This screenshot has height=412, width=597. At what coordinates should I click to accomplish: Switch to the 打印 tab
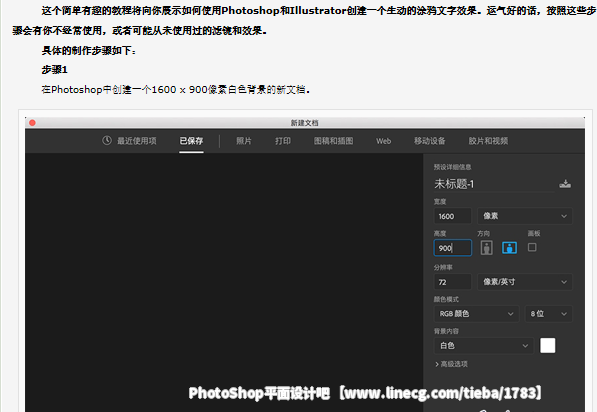coord(283,141)
